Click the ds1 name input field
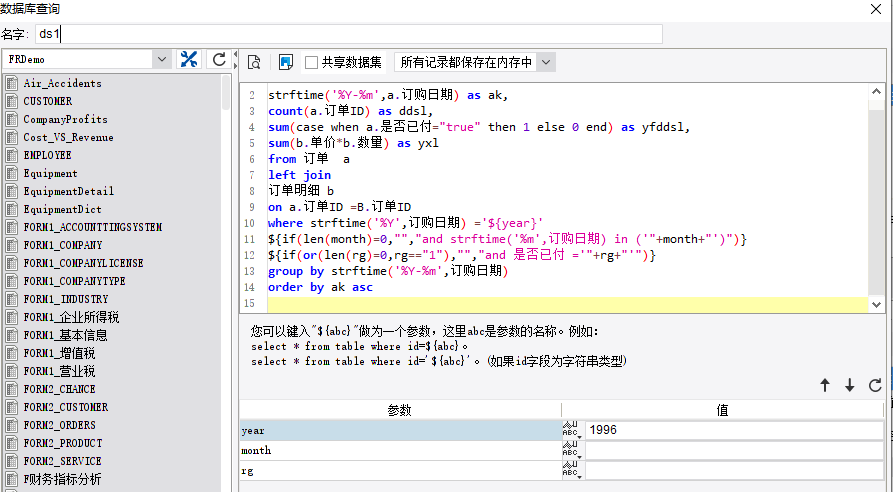893x492 pixels. tap(349, 34)
